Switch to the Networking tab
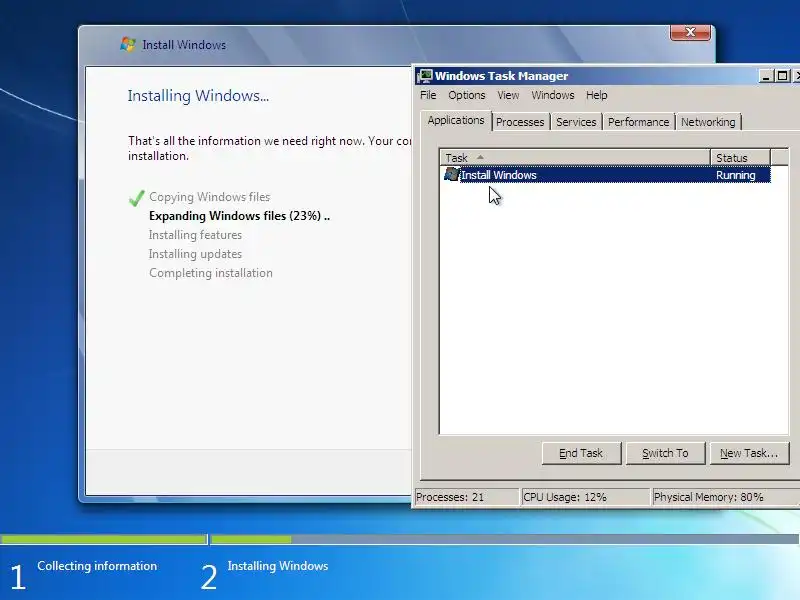The height and width of the screenshot is (600, 800). coord(708,122)
